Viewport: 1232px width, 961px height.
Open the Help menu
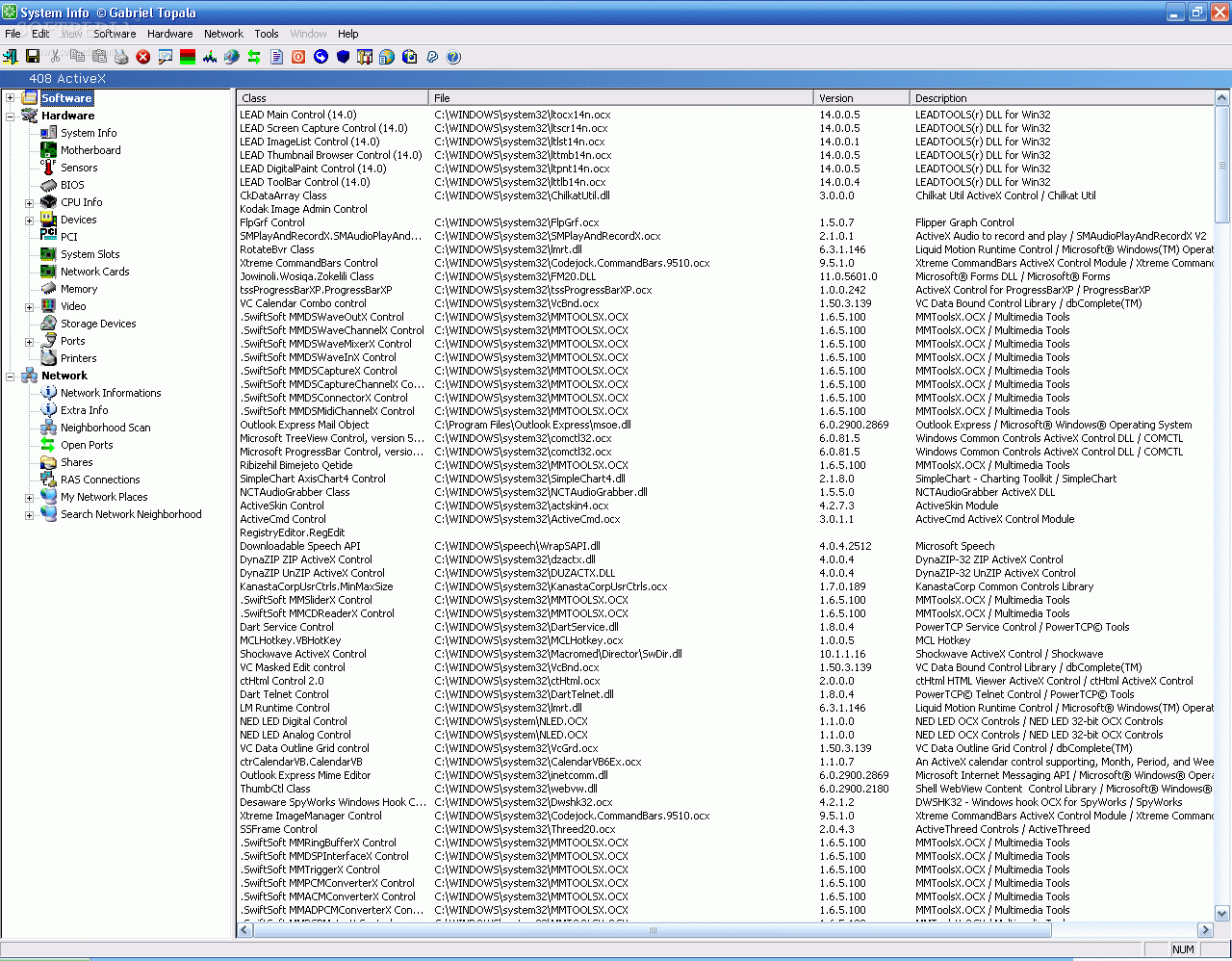[x=348, y=34]
